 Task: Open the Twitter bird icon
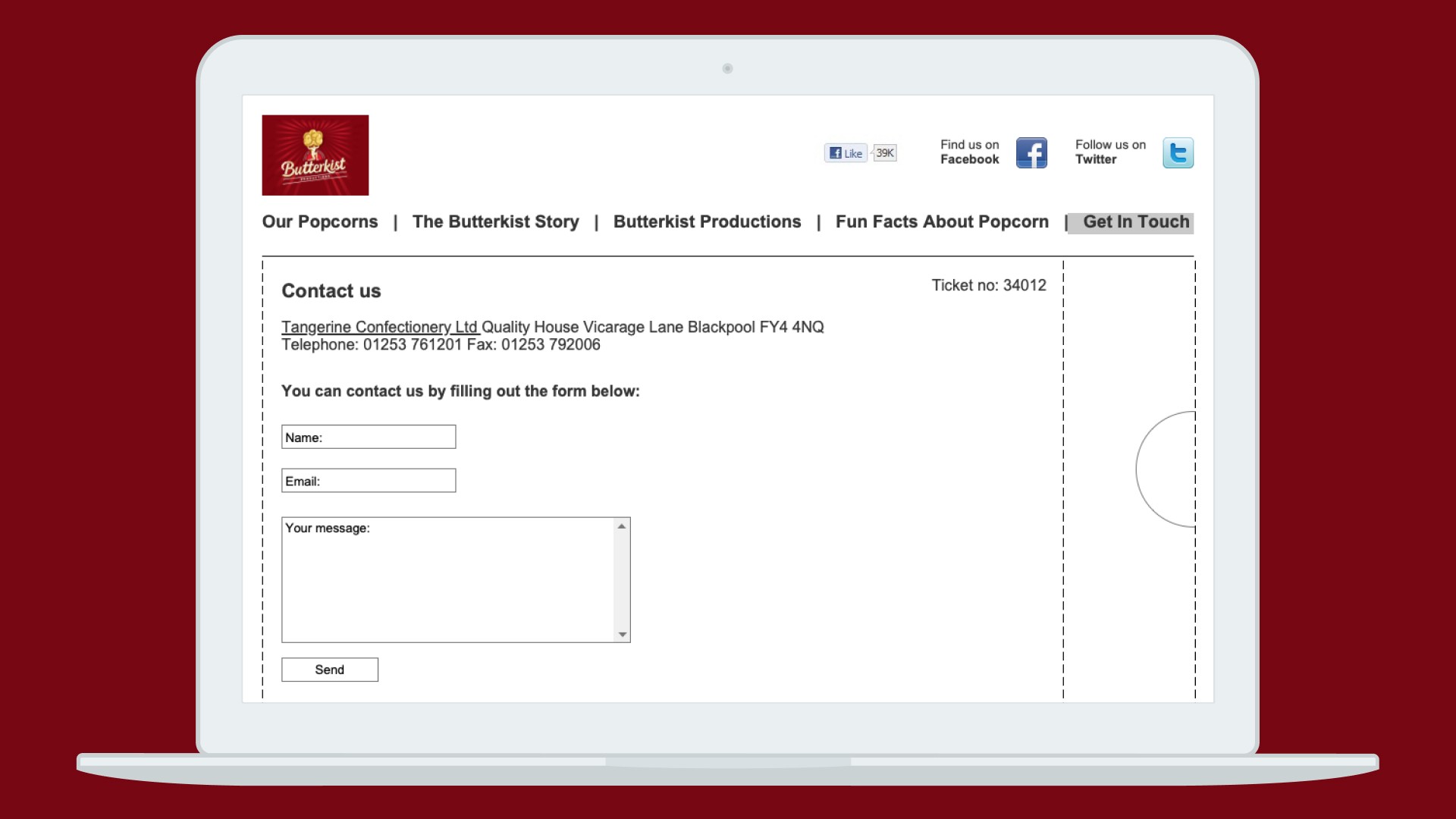click(1177, 152)
